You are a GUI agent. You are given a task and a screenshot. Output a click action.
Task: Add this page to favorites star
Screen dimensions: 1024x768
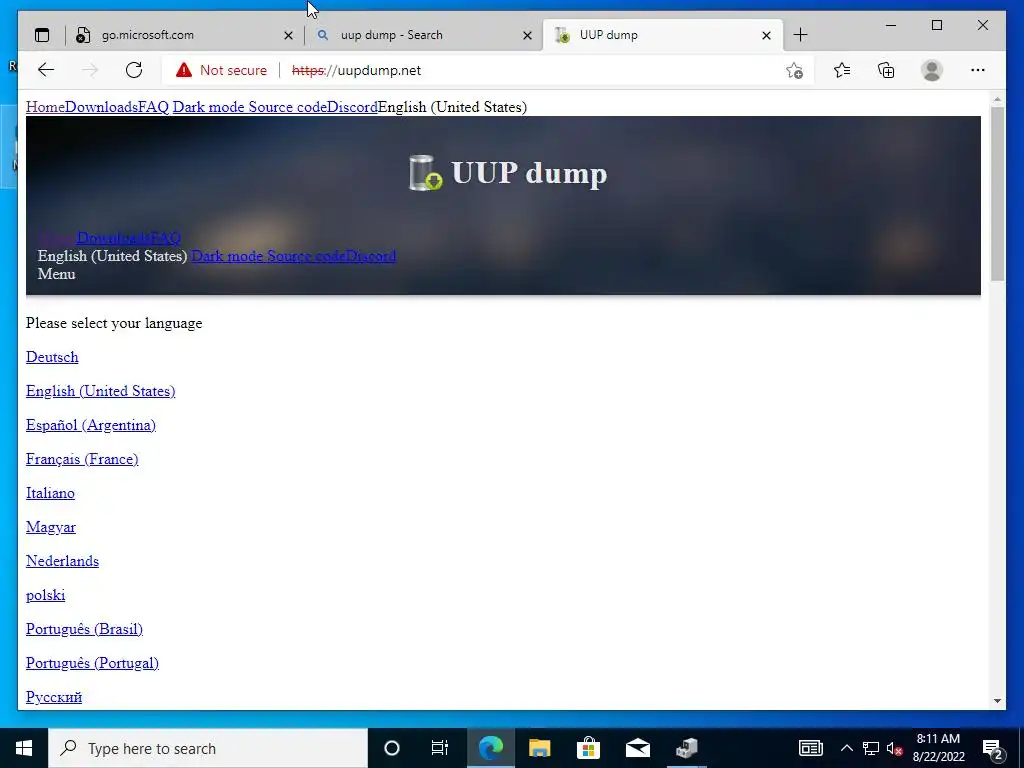pyautogui.click(x=794, y=71)
